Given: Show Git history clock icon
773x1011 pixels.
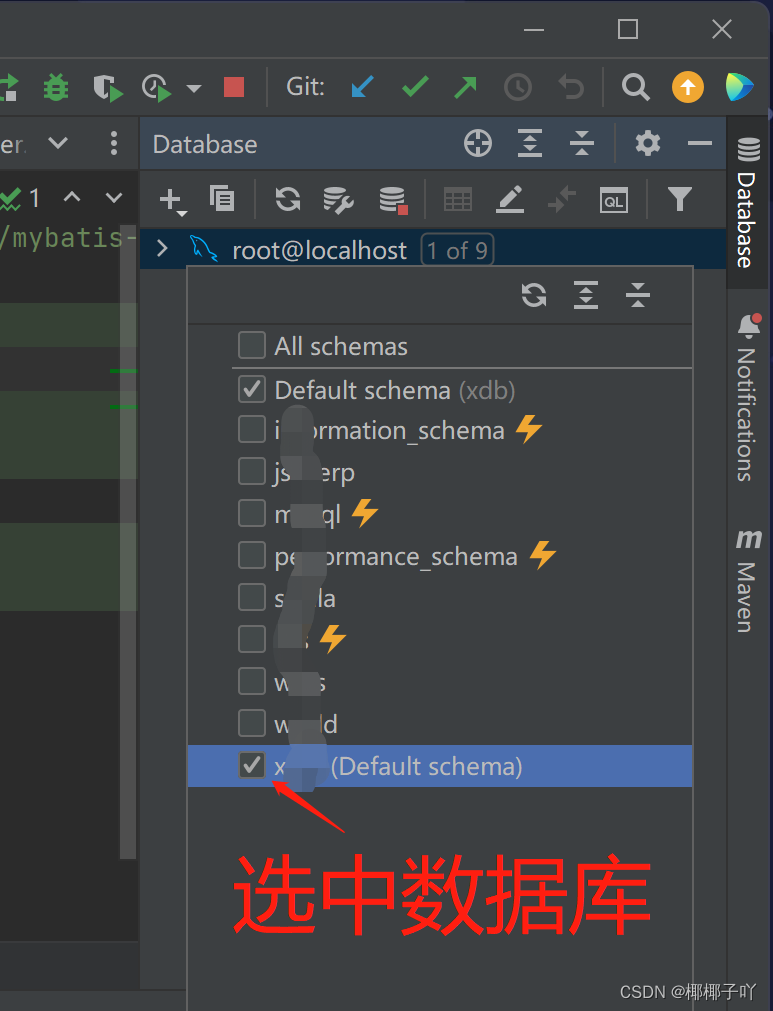Looking at the screenshot, I should pyautogui.click(x=518, y=87).
